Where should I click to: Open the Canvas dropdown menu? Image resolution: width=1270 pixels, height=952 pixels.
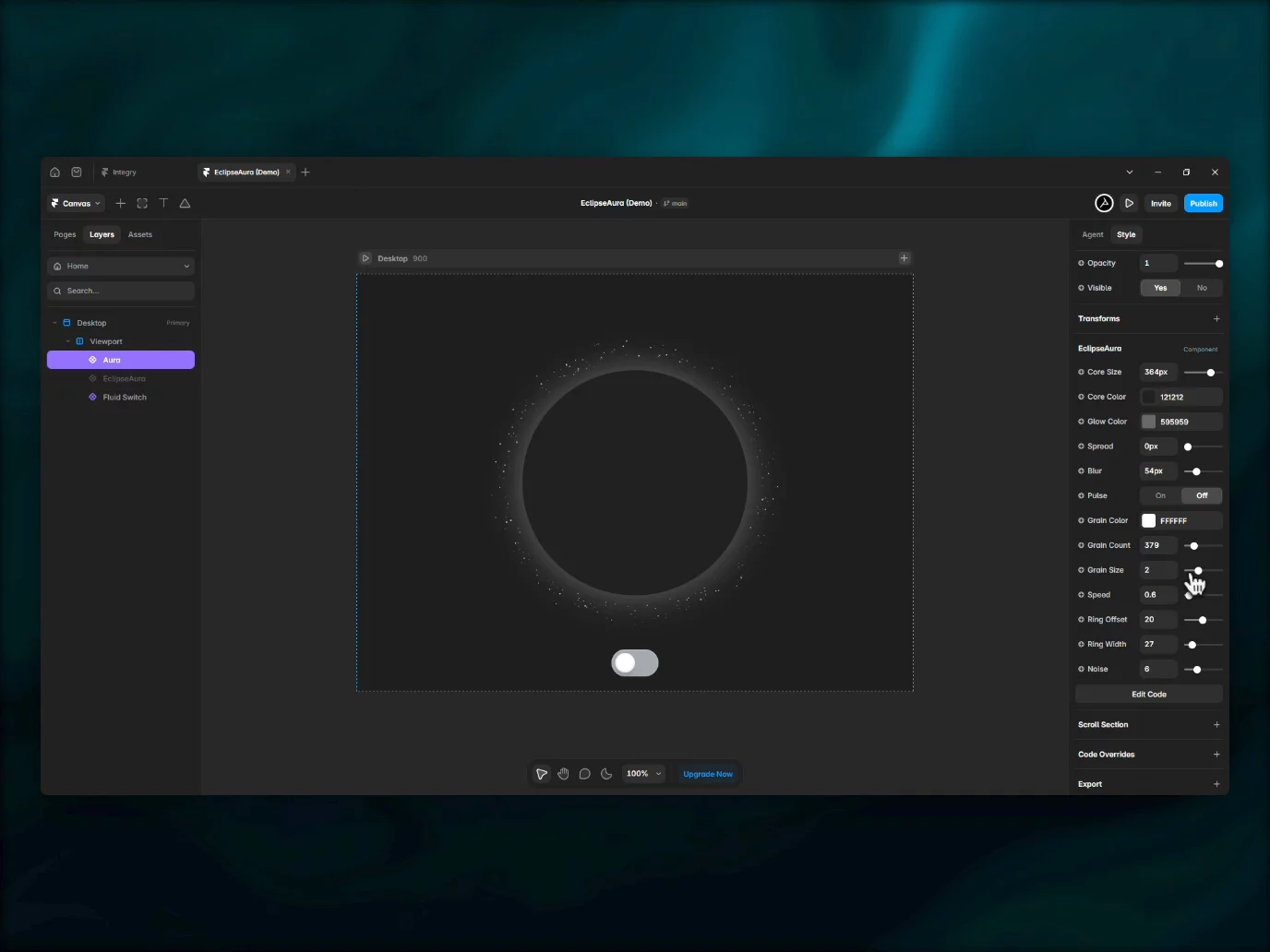pos(77,203)
